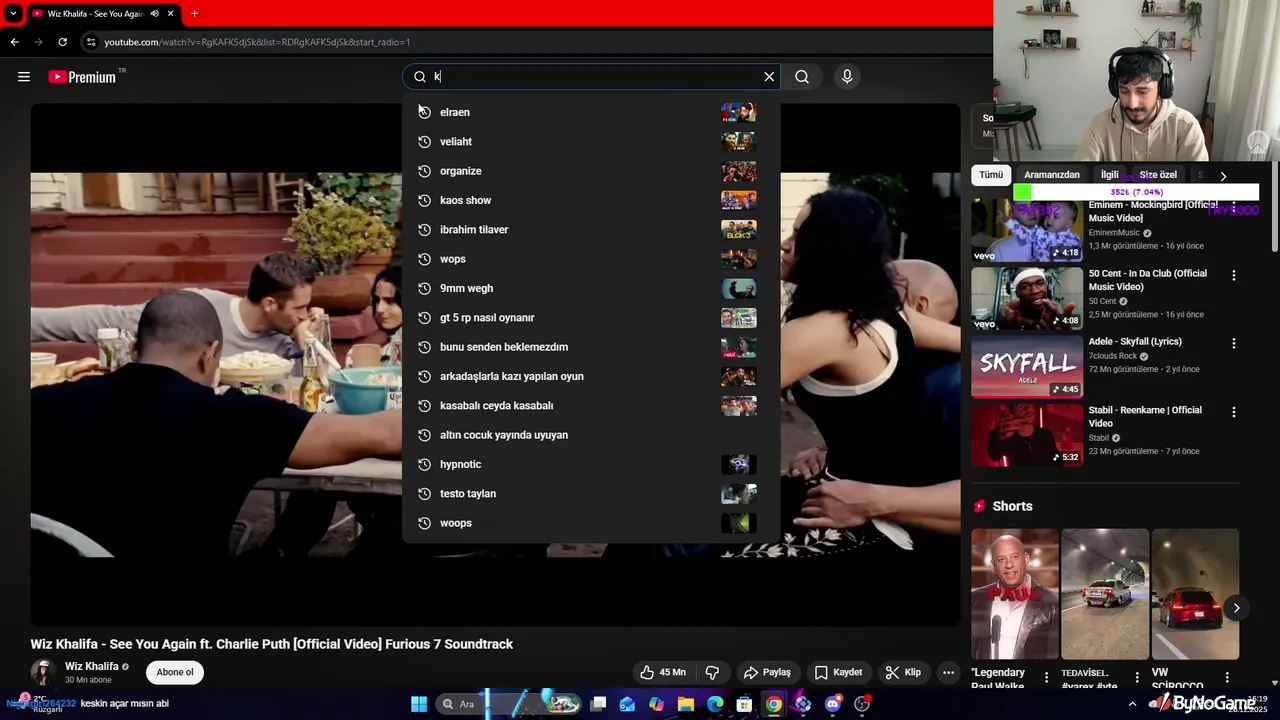Select the 'elraen' search suggestion
This screenshot has width=1280, height=720.
click(x=591, y=112)
